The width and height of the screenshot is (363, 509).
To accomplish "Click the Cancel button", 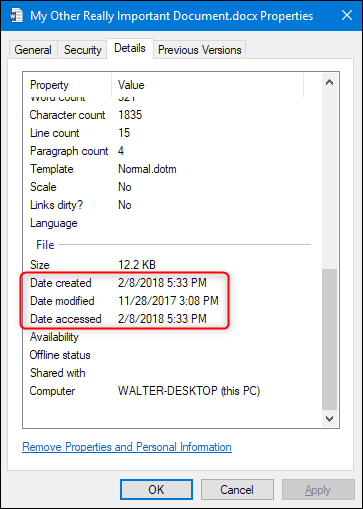I will (237, 490).
